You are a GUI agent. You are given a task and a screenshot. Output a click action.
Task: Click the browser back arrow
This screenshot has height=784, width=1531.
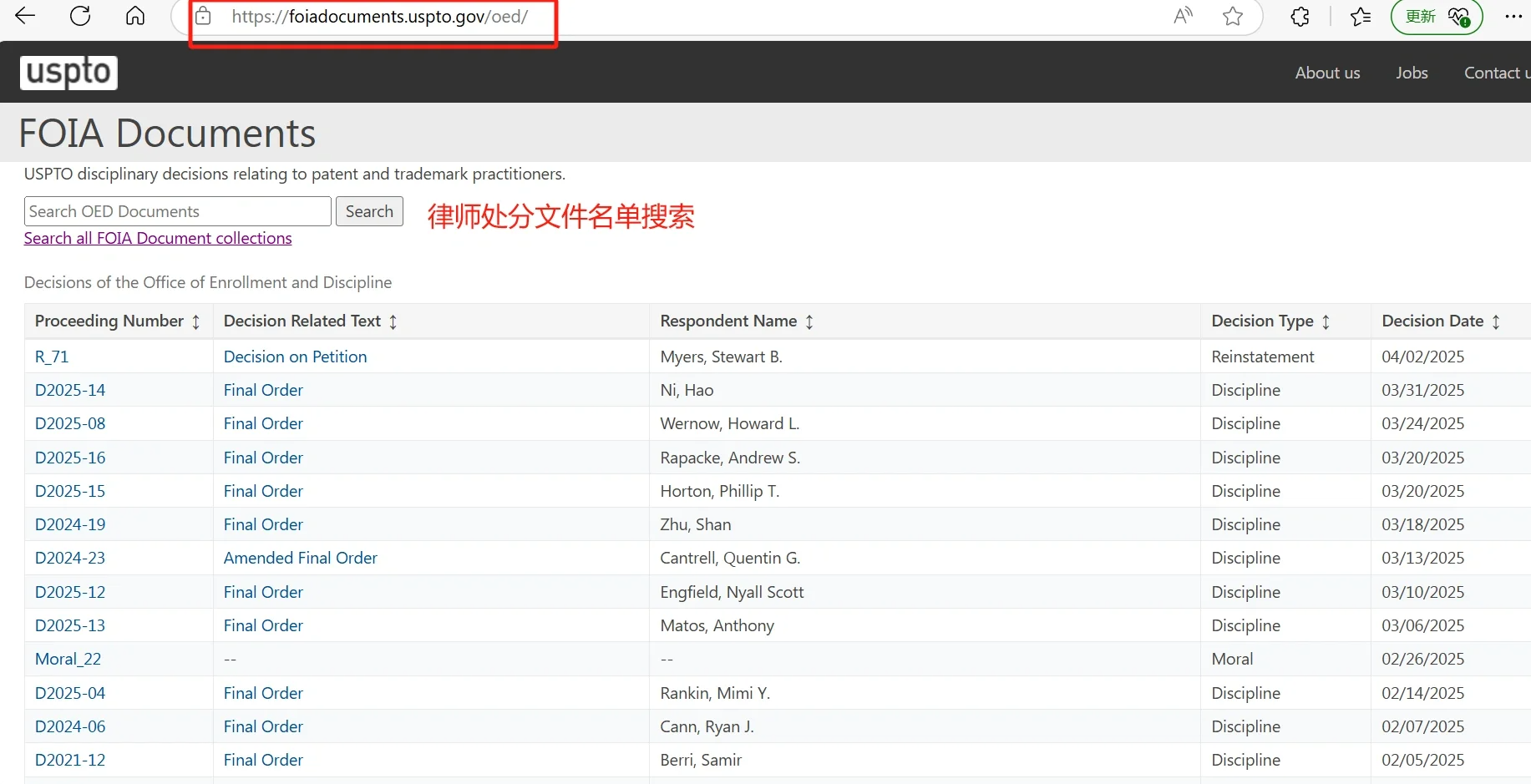[25, 16]
